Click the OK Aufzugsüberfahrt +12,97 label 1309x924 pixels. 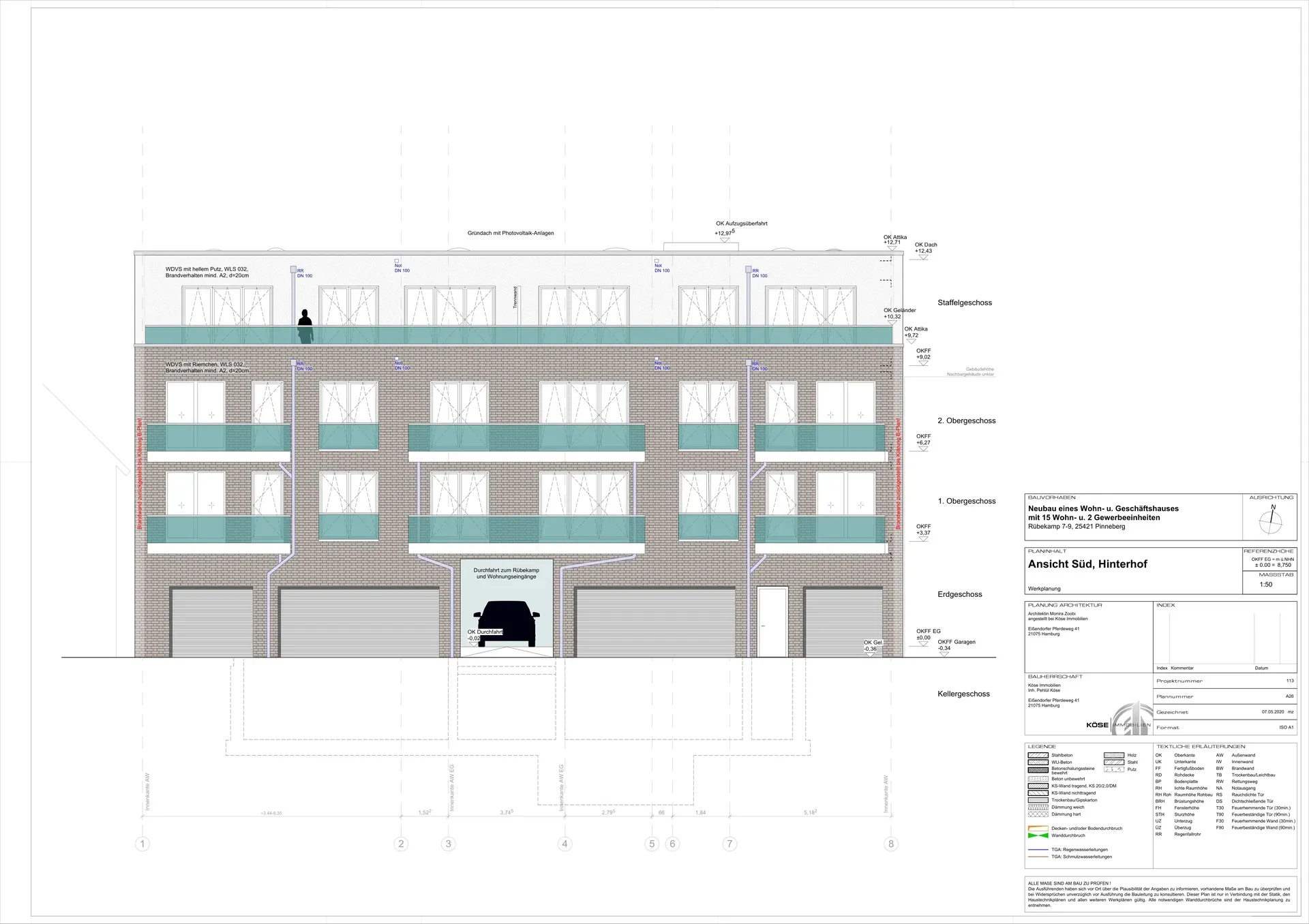[741, 224]
